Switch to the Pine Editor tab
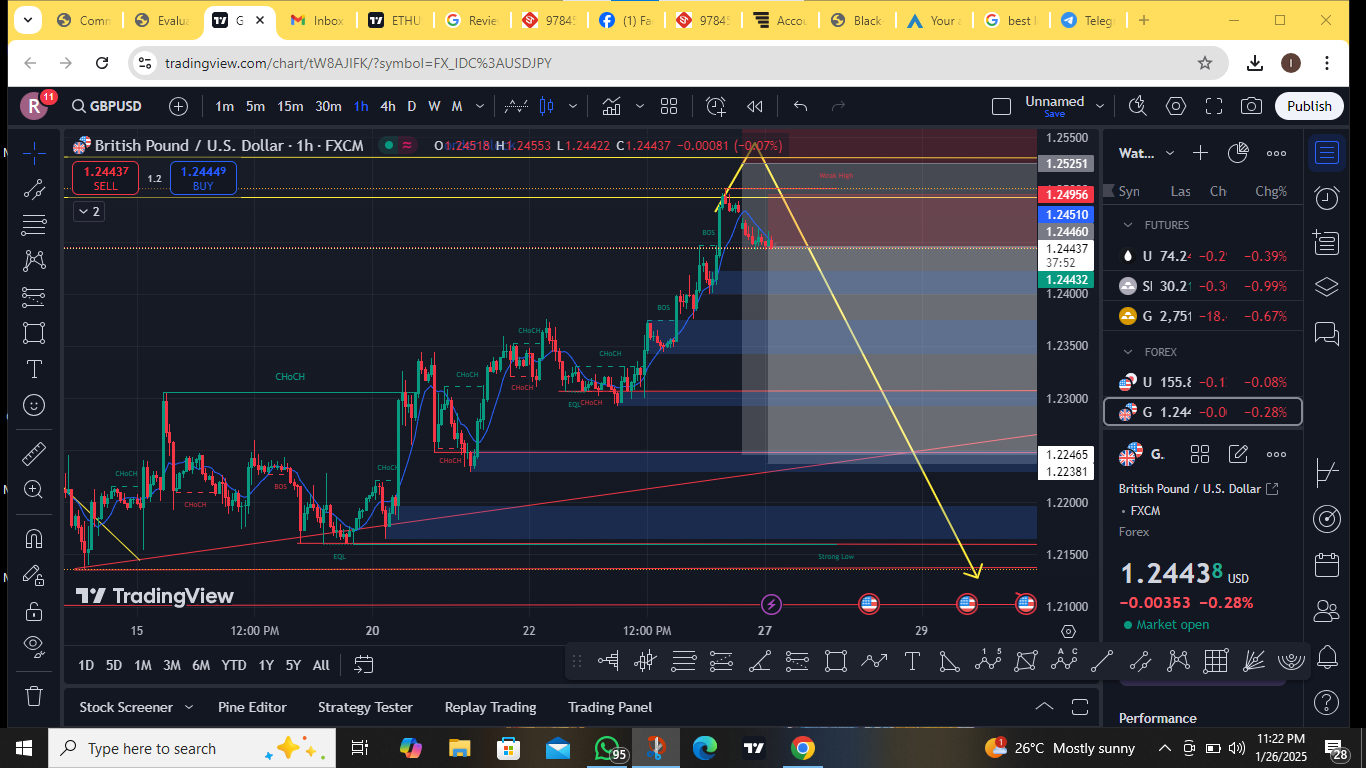Screen dimensions: 1366x768 [251, 707]
